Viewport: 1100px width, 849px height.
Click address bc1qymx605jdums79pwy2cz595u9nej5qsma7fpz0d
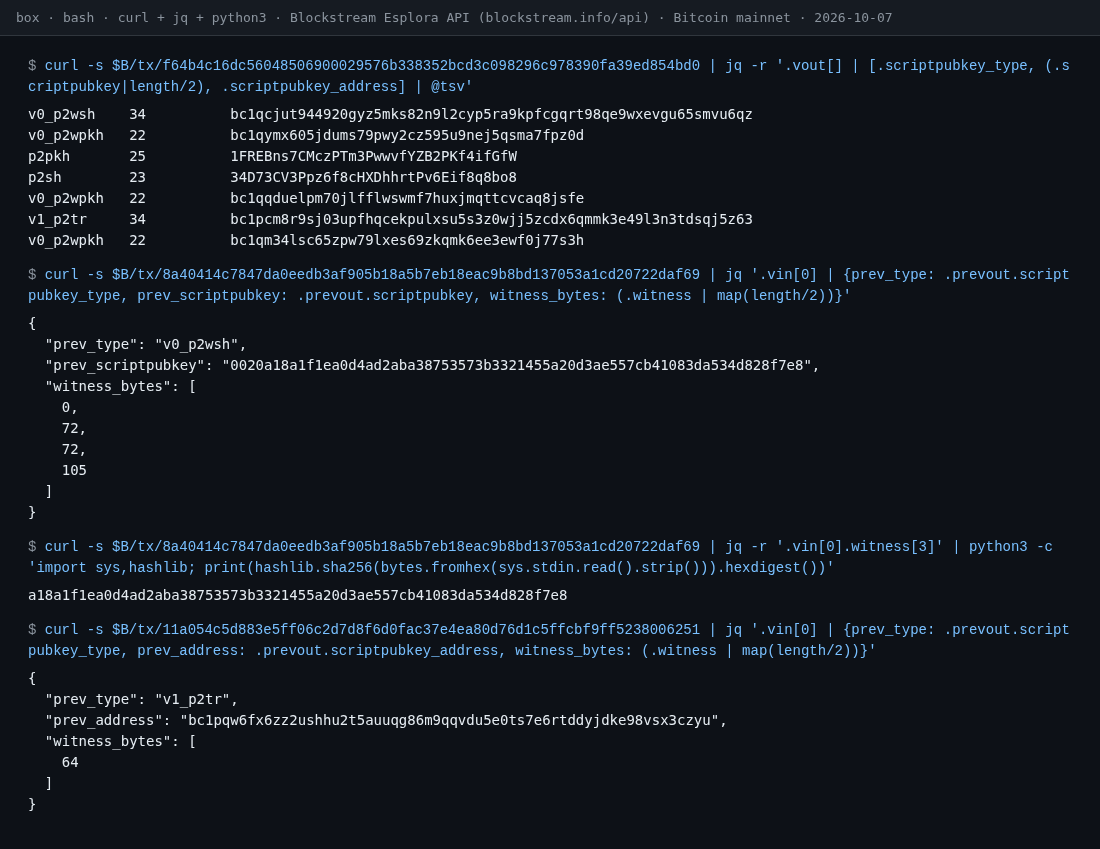[x=407, y=135]
